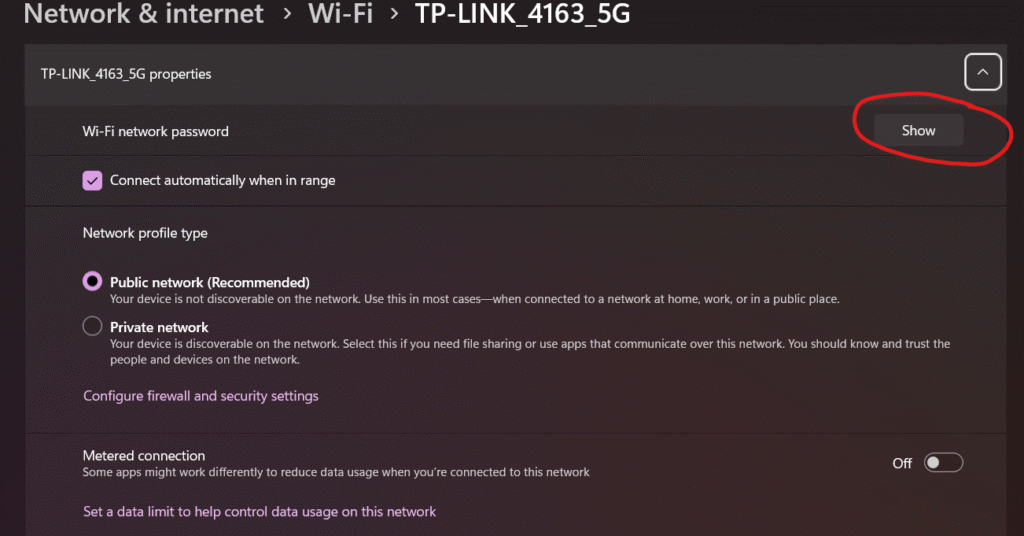Viewport: 1024px width, 536px height.
Task: Click the breadcrumb chevron before TP-LINK_4163_5G
Action: pyautogui.click(x=394, y=14)
